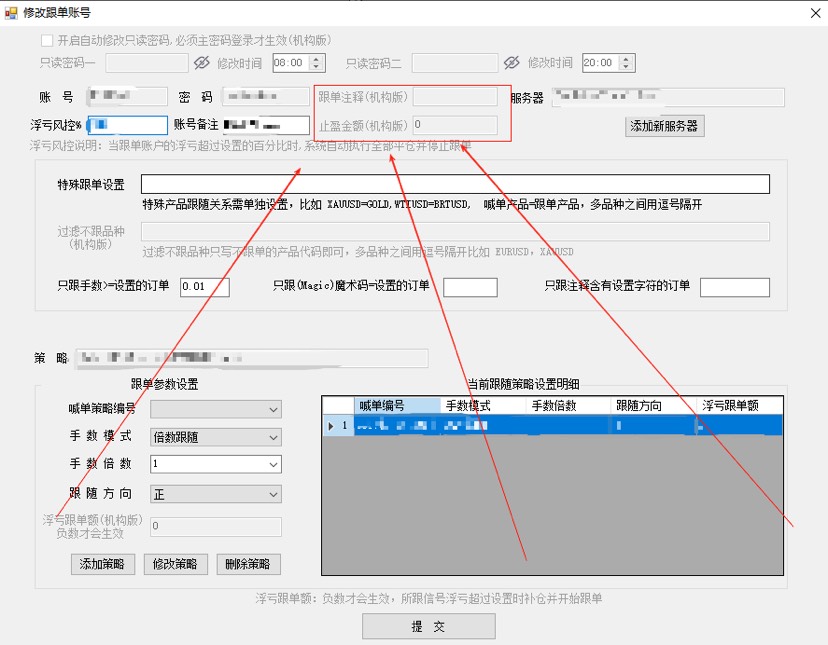Click the 浮亏风控% input field

tap(127, 125)
